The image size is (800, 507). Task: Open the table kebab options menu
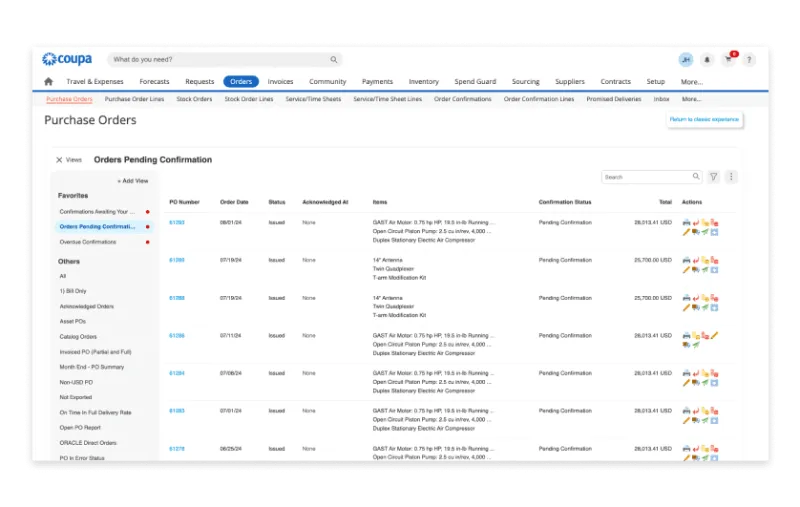coord(731,176)
